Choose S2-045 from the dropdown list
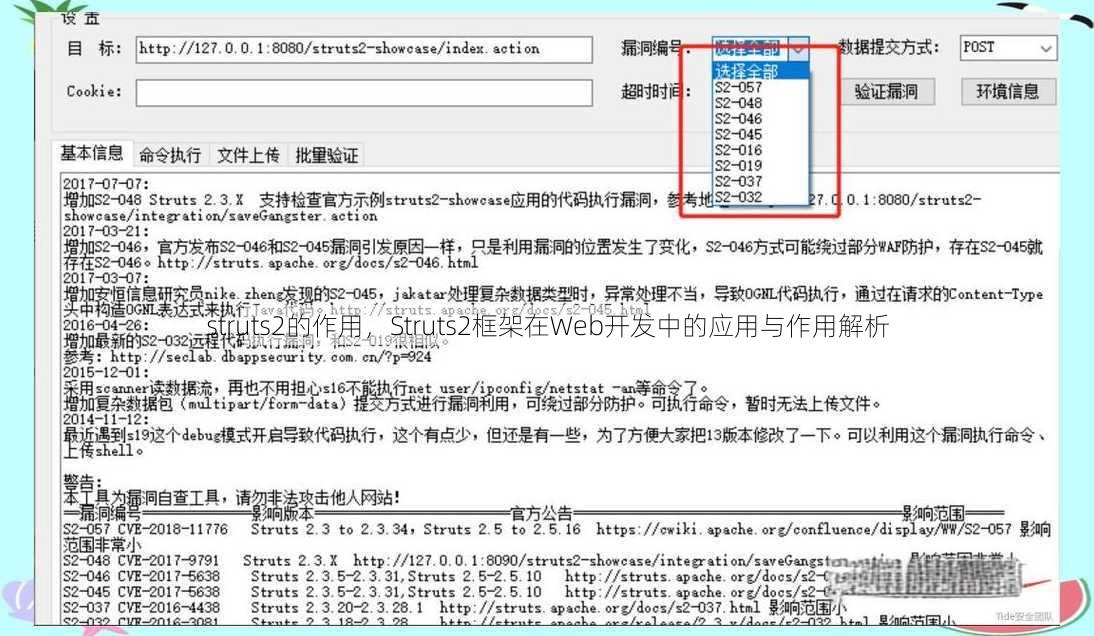The width and height of the screenshot is (1094, 636). tap(738, 134)
